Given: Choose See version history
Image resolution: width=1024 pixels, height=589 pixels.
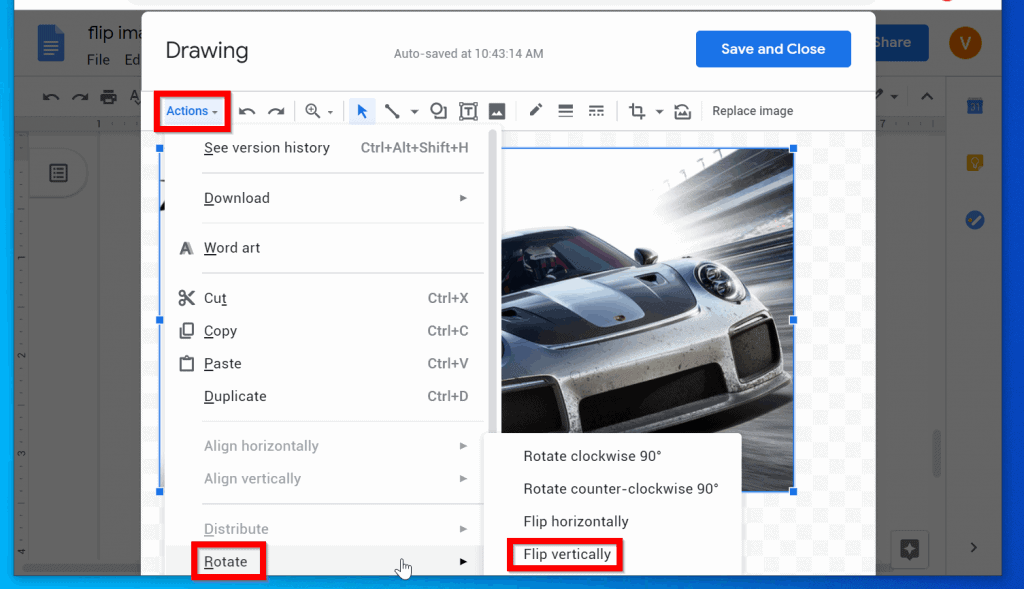Looking at the screenshot, I should coord(327,148).
